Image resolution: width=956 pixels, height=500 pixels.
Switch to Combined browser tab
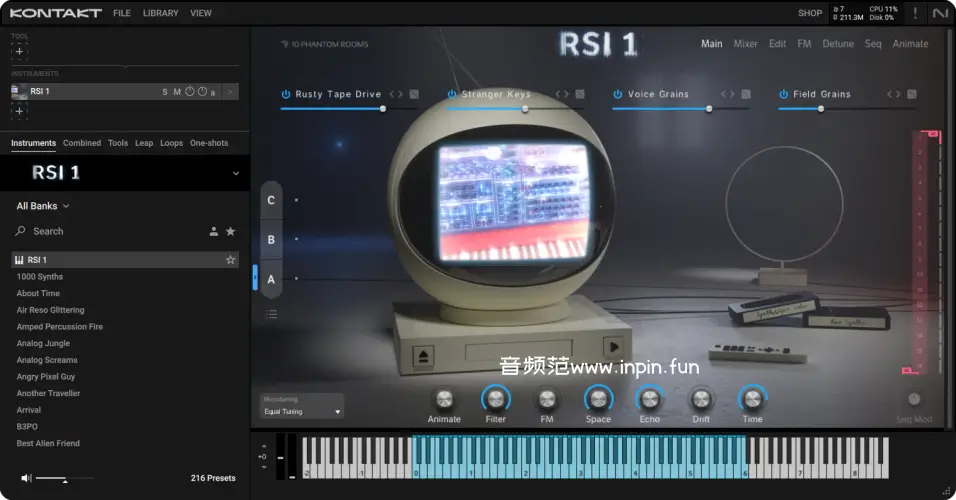tap(82, 143)
